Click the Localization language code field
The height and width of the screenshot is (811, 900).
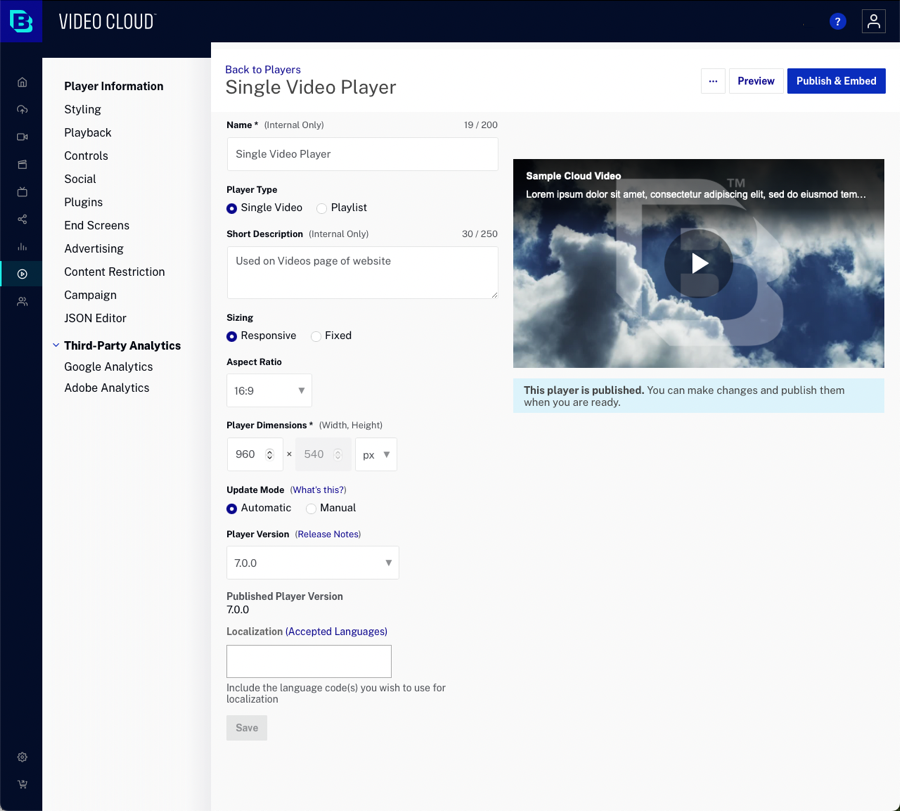[x=309, y=661]
